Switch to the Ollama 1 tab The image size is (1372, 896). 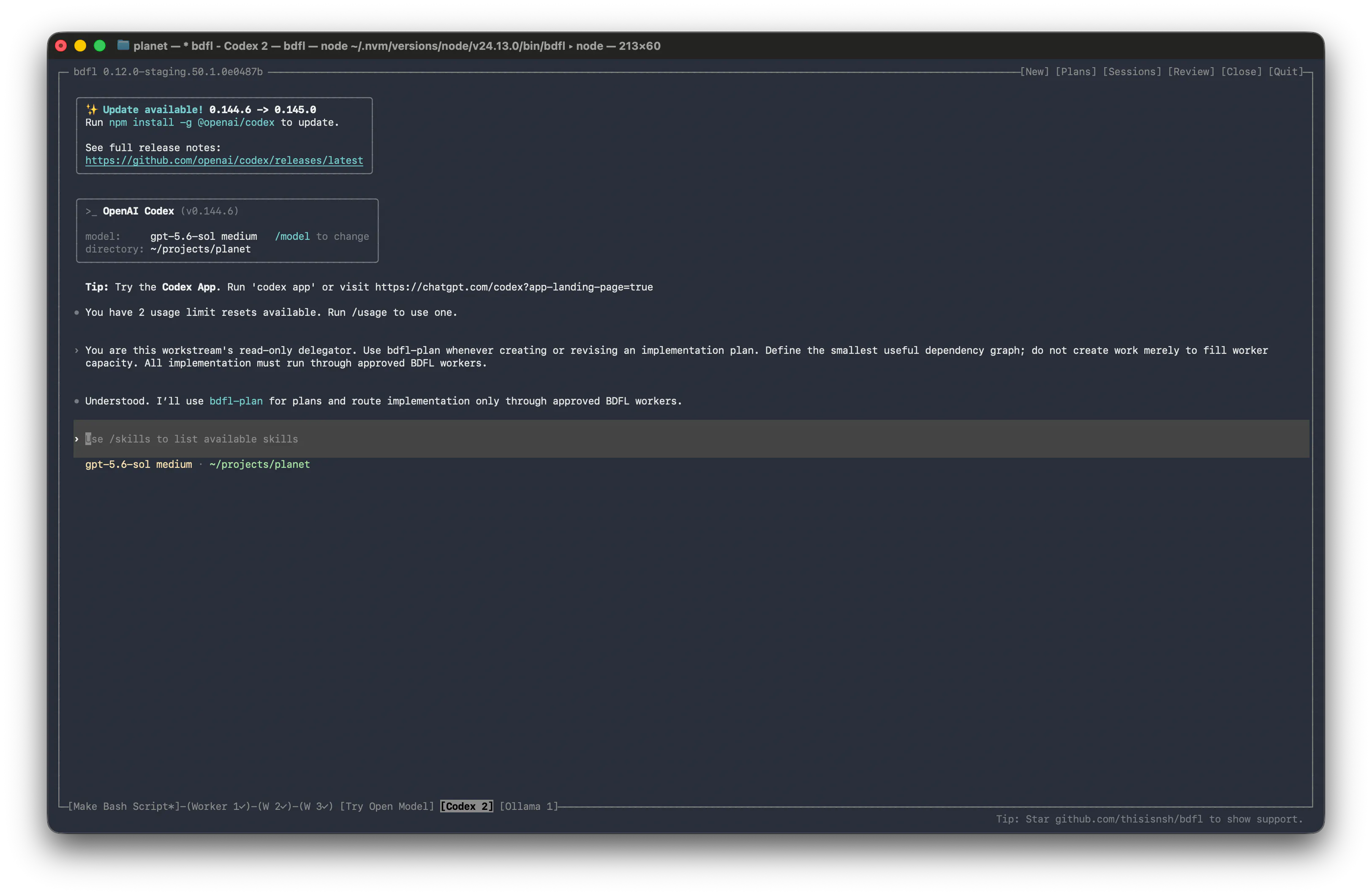coord(528,806)
